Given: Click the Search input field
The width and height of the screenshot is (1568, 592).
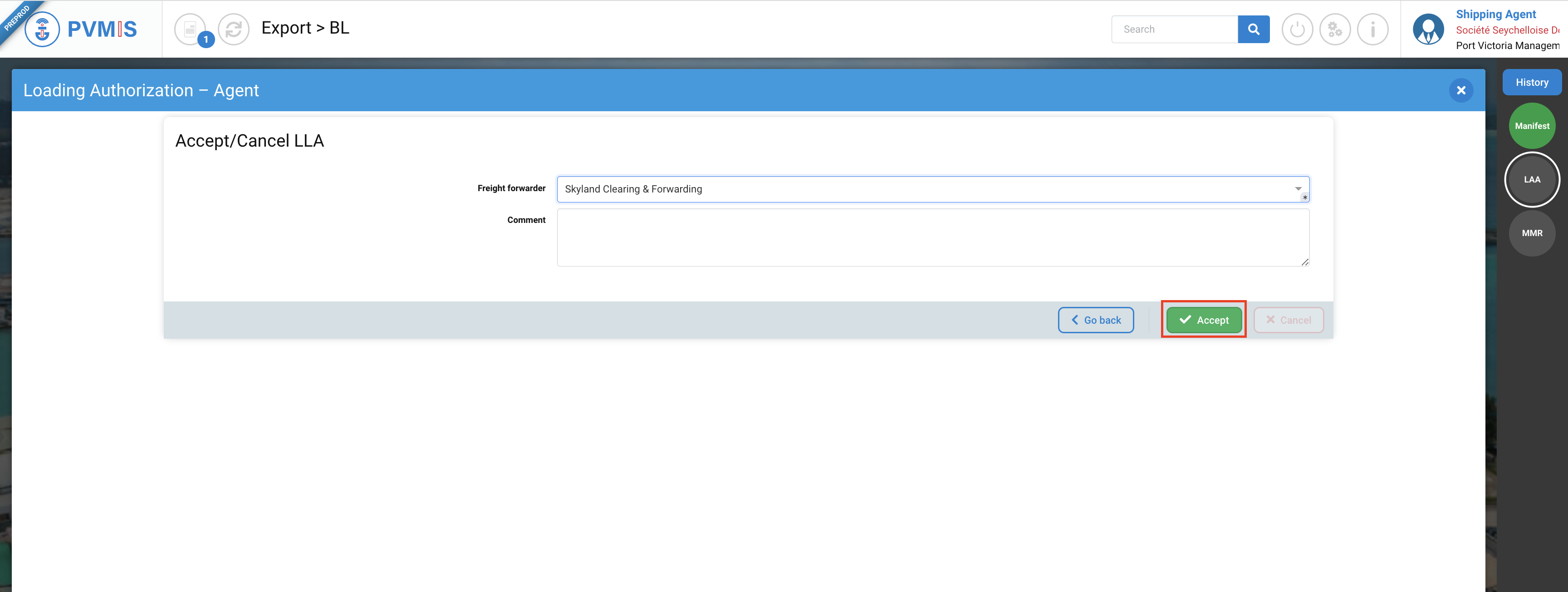Looking at the screenshot, I should click(1174, 29).
